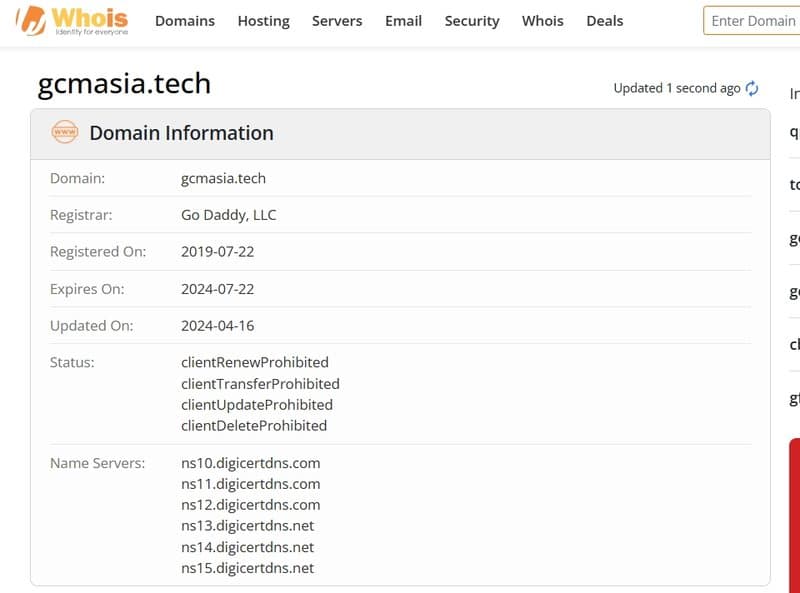The width and height of the screenshot is (800, 593).
Task: Select the registered date 2019-07-22
Action: [217, 252]
